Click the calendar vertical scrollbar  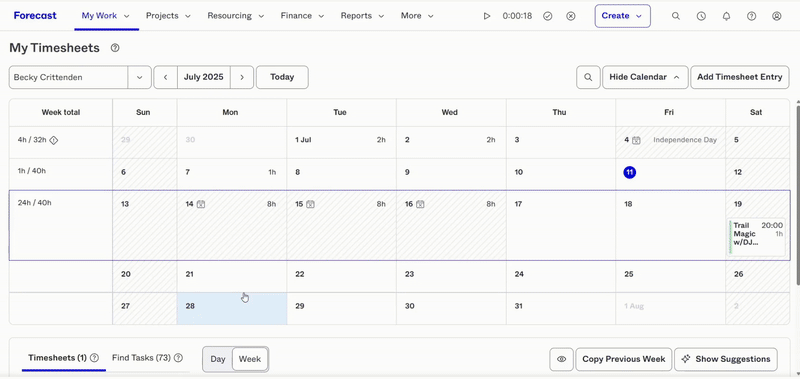tap(797, 194)
